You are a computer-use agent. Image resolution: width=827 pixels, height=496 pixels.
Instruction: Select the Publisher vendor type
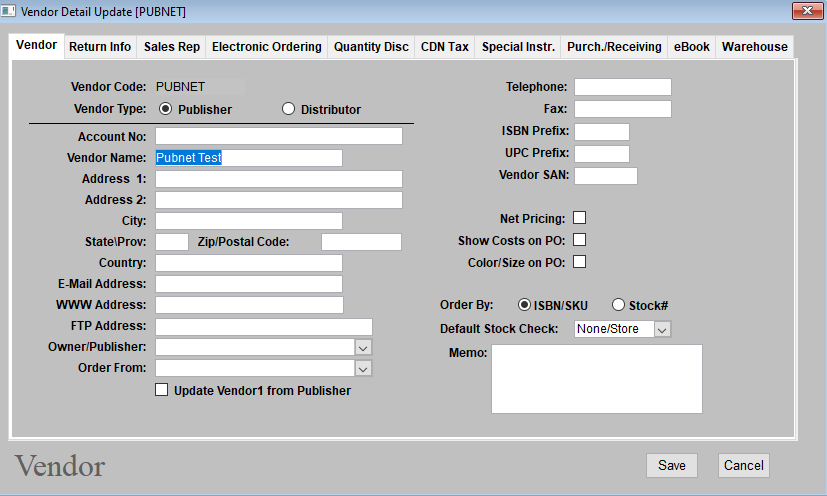coord(166,109)
